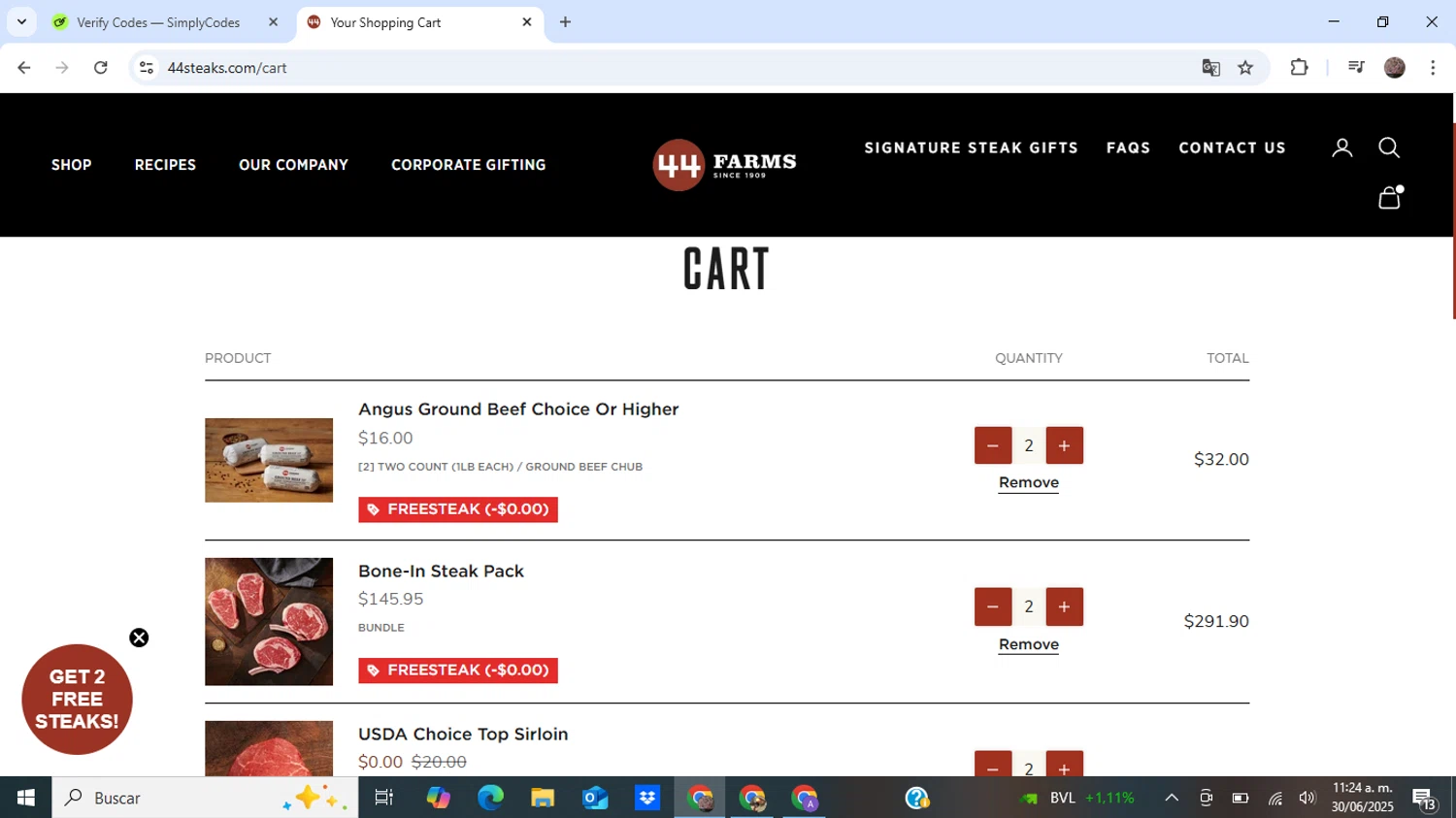
Task: Close the Get 2 Free Steaks popup
Action: click(139, 638)
